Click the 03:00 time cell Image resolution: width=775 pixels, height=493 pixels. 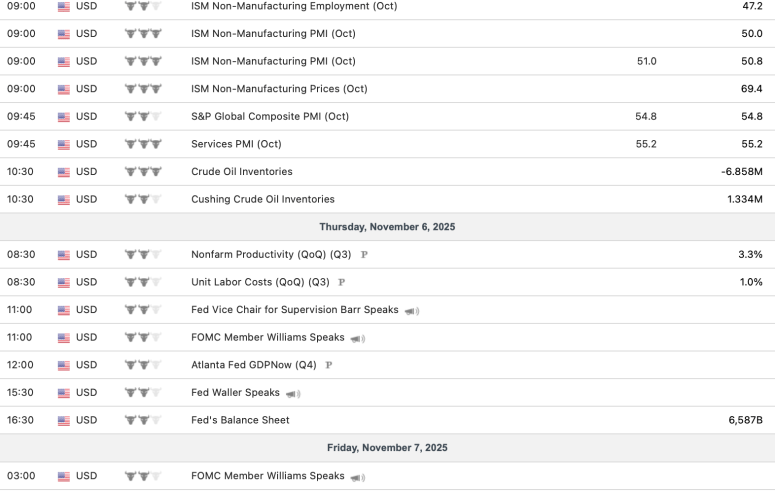(21, 476)
